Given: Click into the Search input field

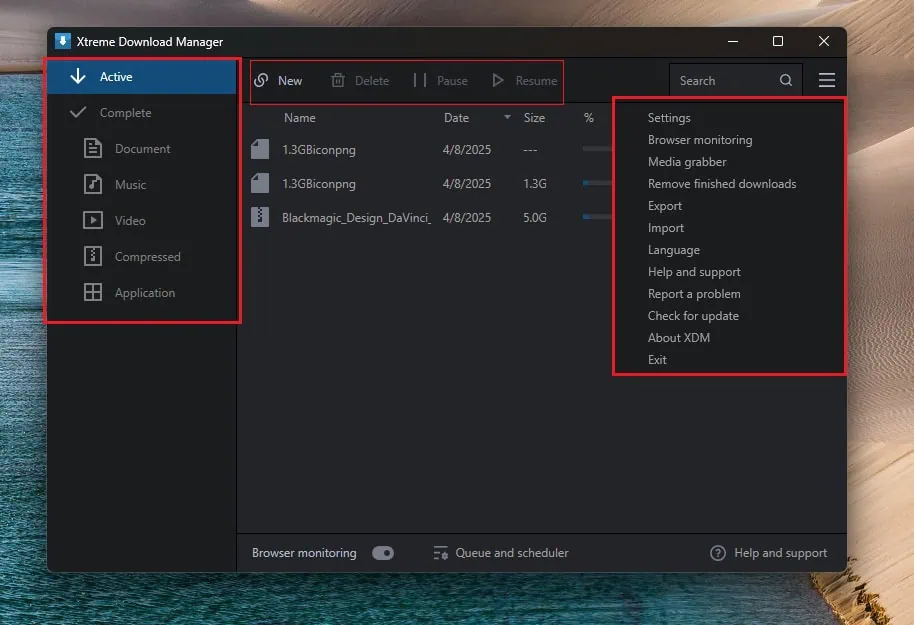Looking at the screenshot, I should [736, 80].
